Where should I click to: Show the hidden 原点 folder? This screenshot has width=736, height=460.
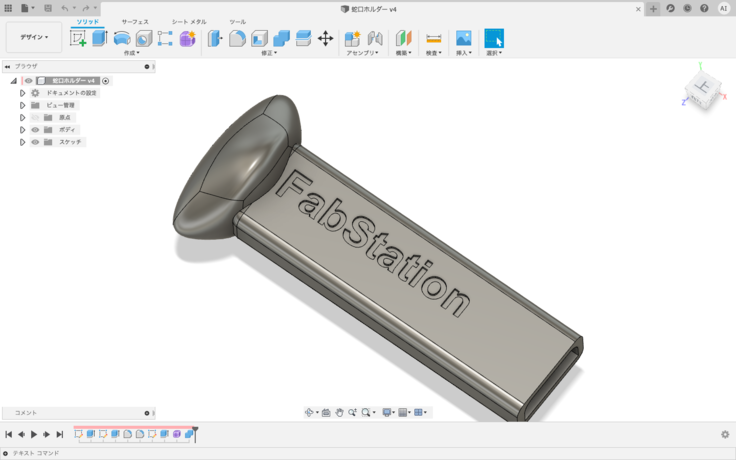click(x=35, y=117)
